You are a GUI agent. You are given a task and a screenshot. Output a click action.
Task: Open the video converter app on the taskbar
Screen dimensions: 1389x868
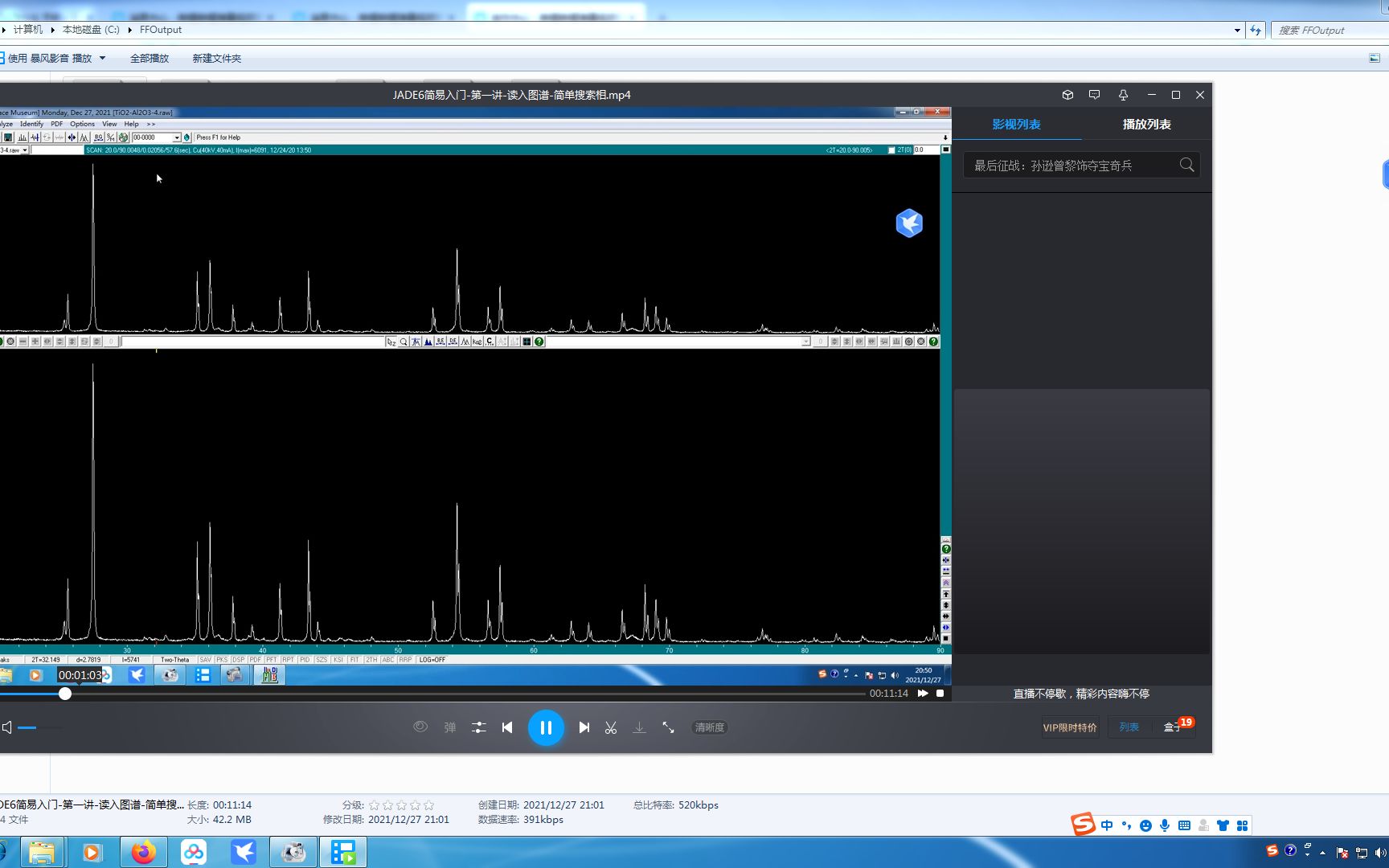point(343,852)
